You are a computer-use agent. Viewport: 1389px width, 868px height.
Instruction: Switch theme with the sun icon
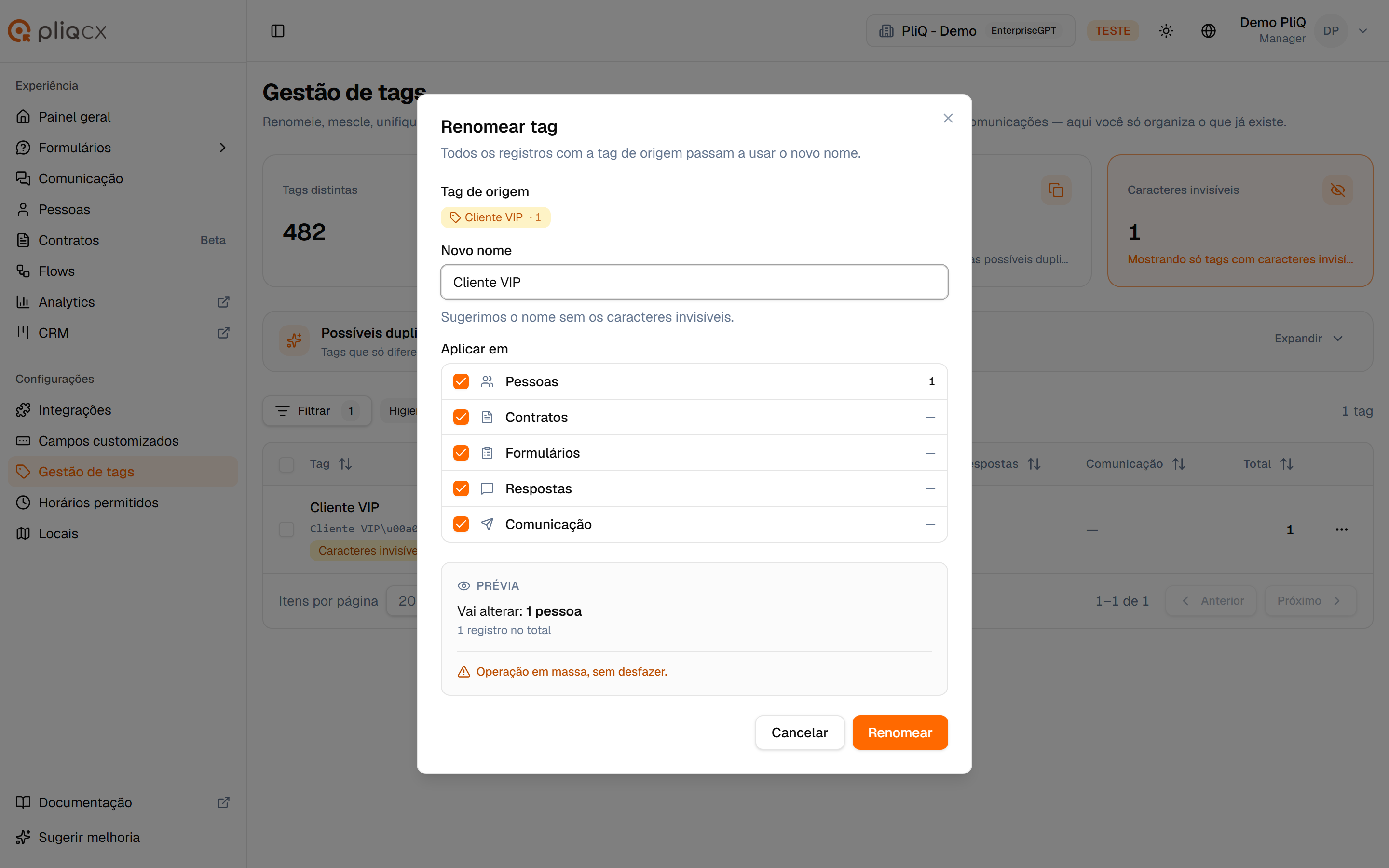pyautogui.click(x=1166, y=31)
